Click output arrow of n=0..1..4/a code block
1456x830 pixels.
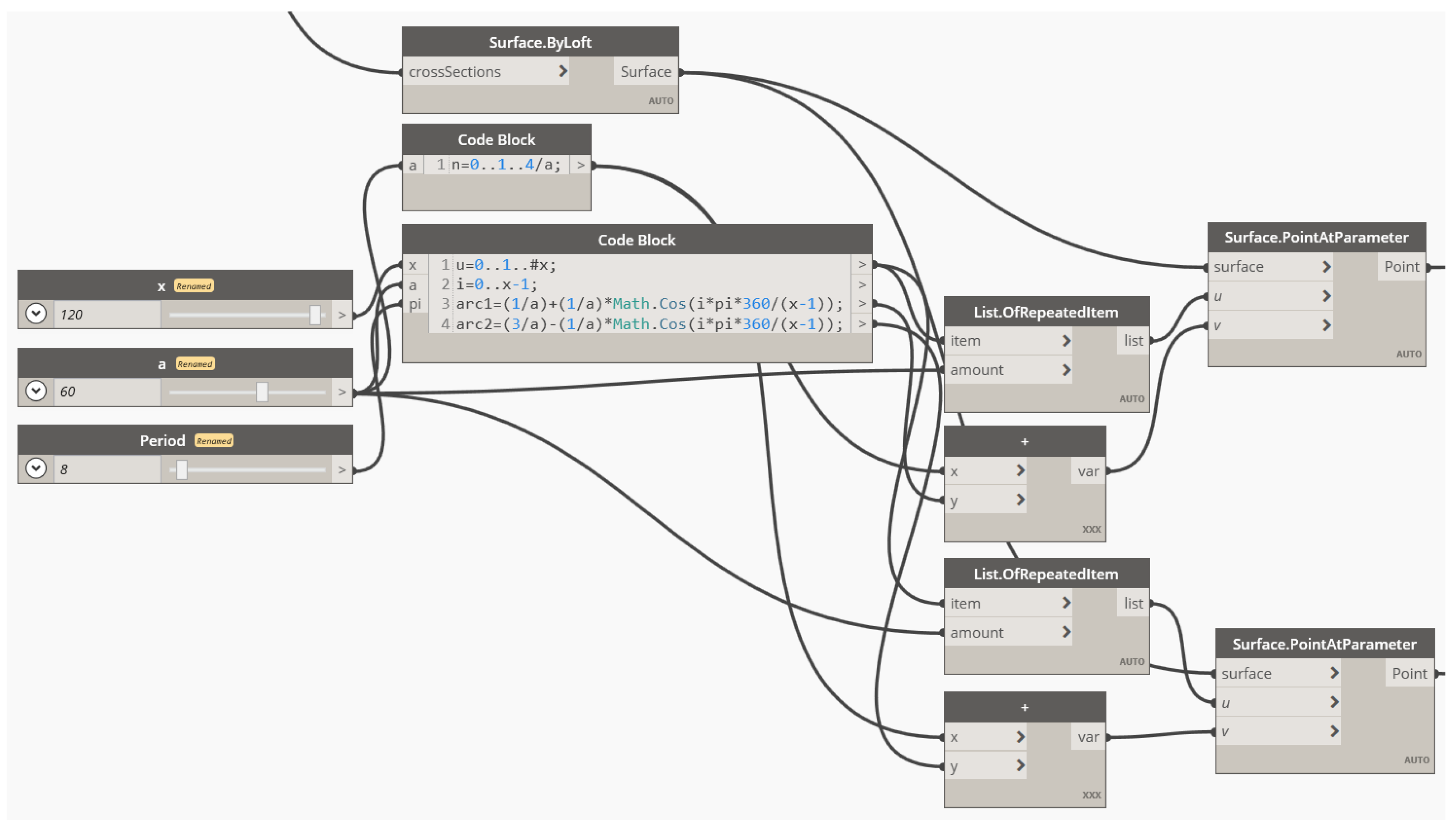click(x=580, y=165)
